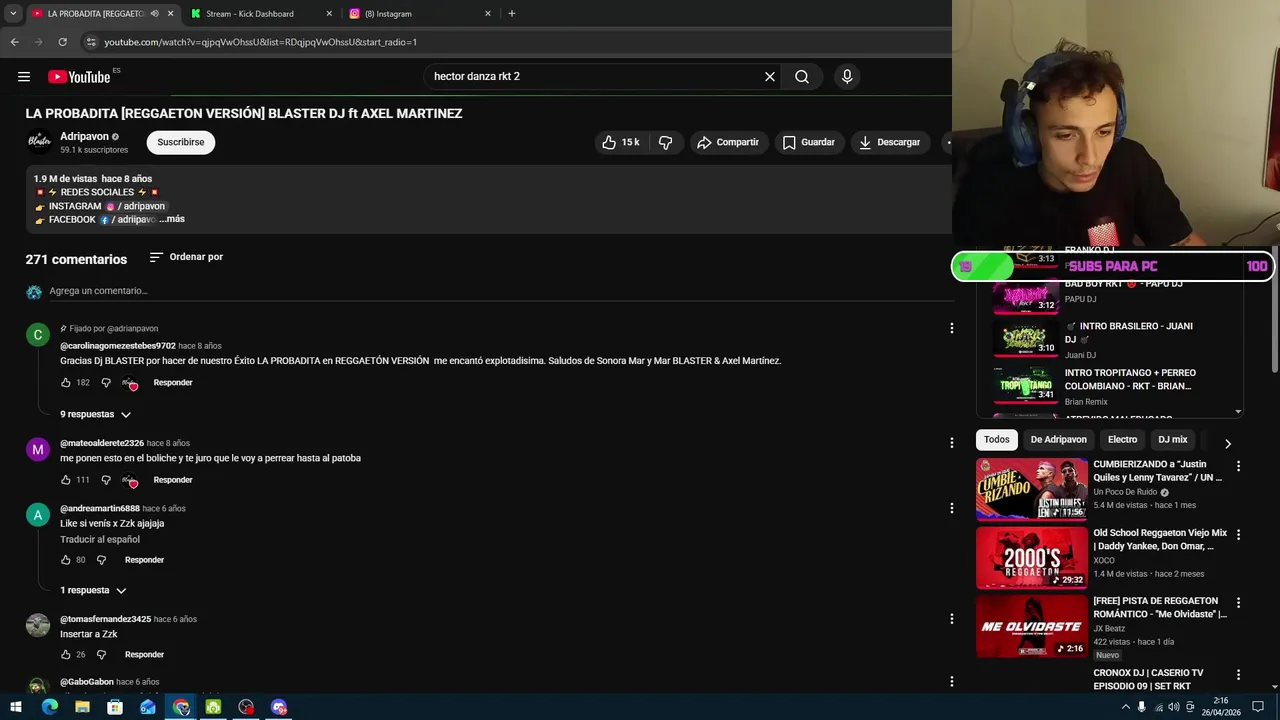This screenshot has height=720, width=1280.
Task: Open Old School Reggaeton Viejo Mix thumbnail
Action: [1031, 558]
